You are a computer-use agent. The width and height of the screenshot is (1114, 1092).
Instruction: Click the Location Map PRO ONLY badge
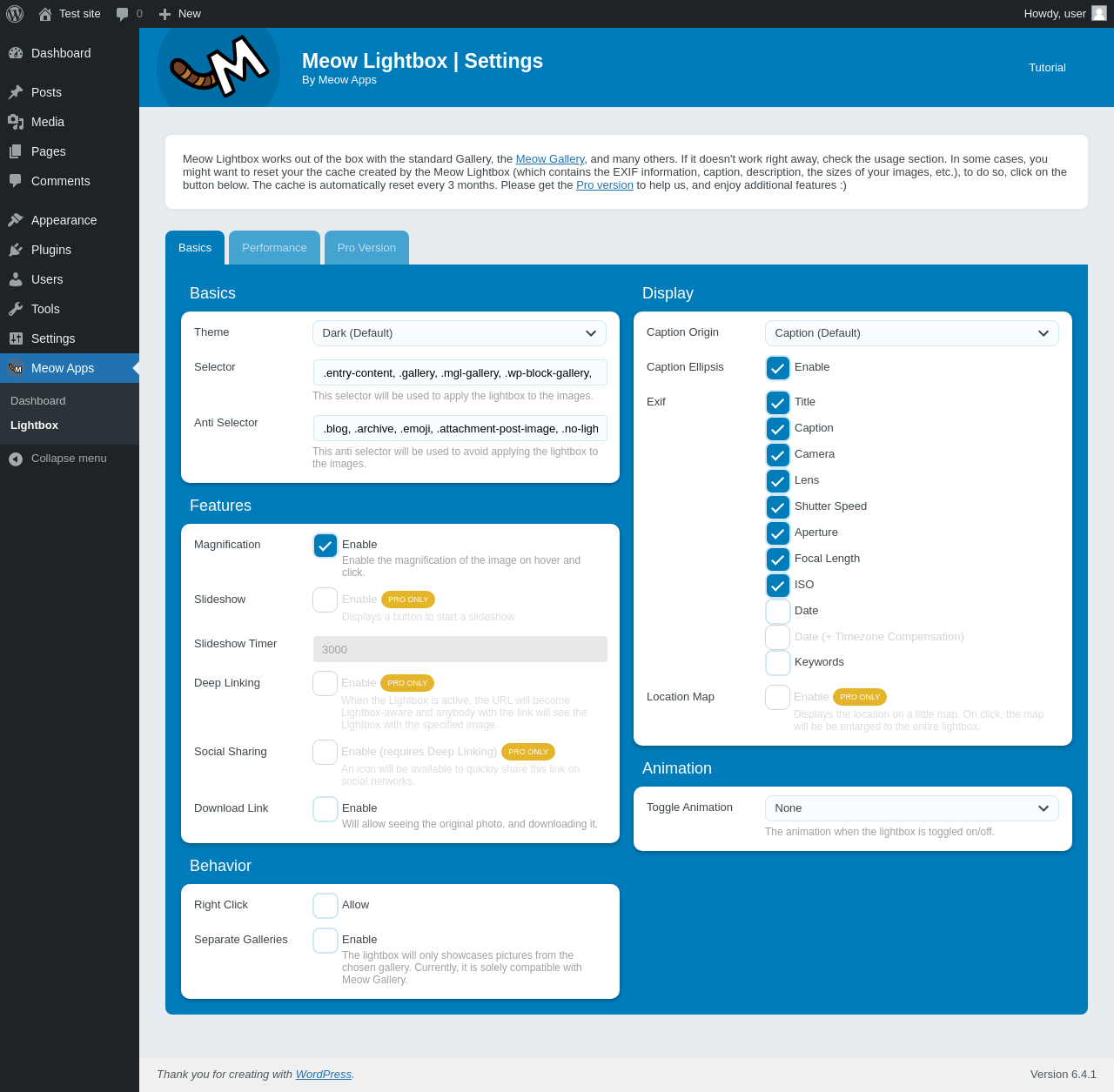pos(860,697)
